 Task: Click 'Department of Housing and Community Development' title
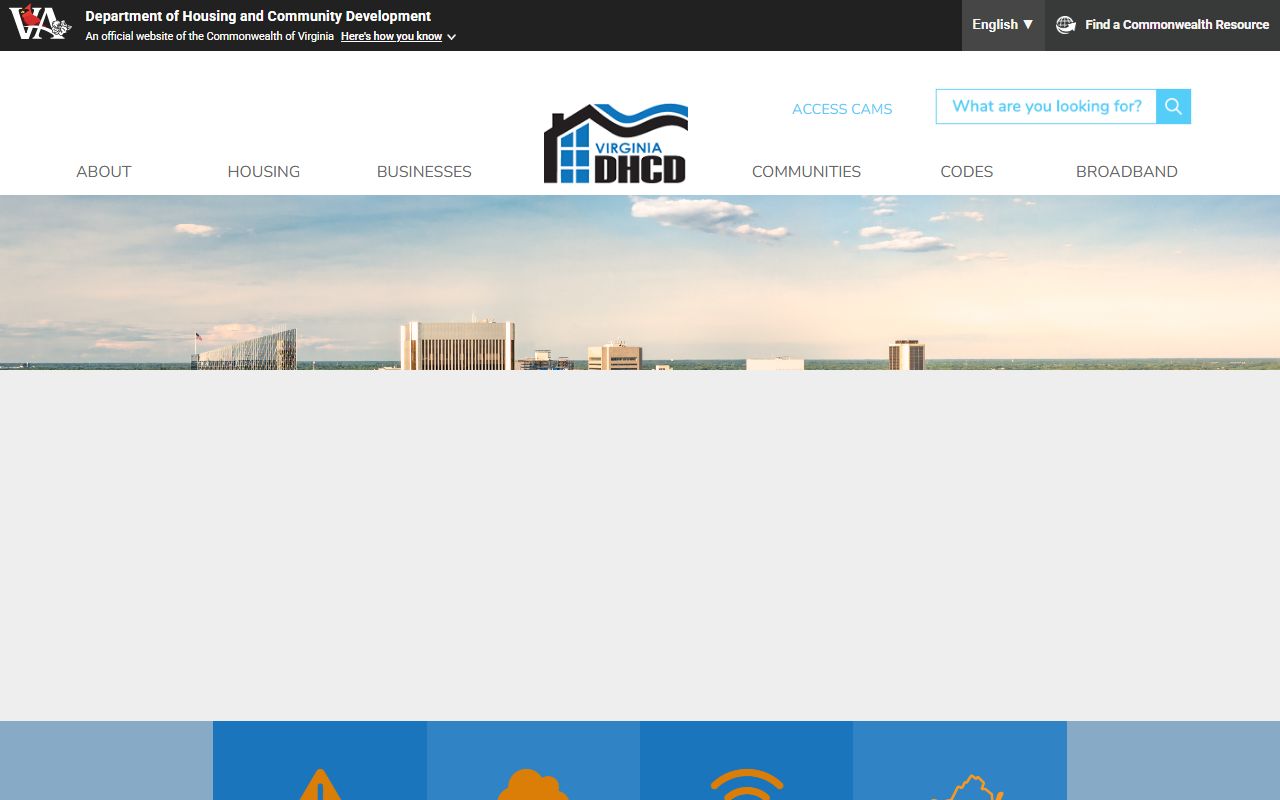click(258, 16)
